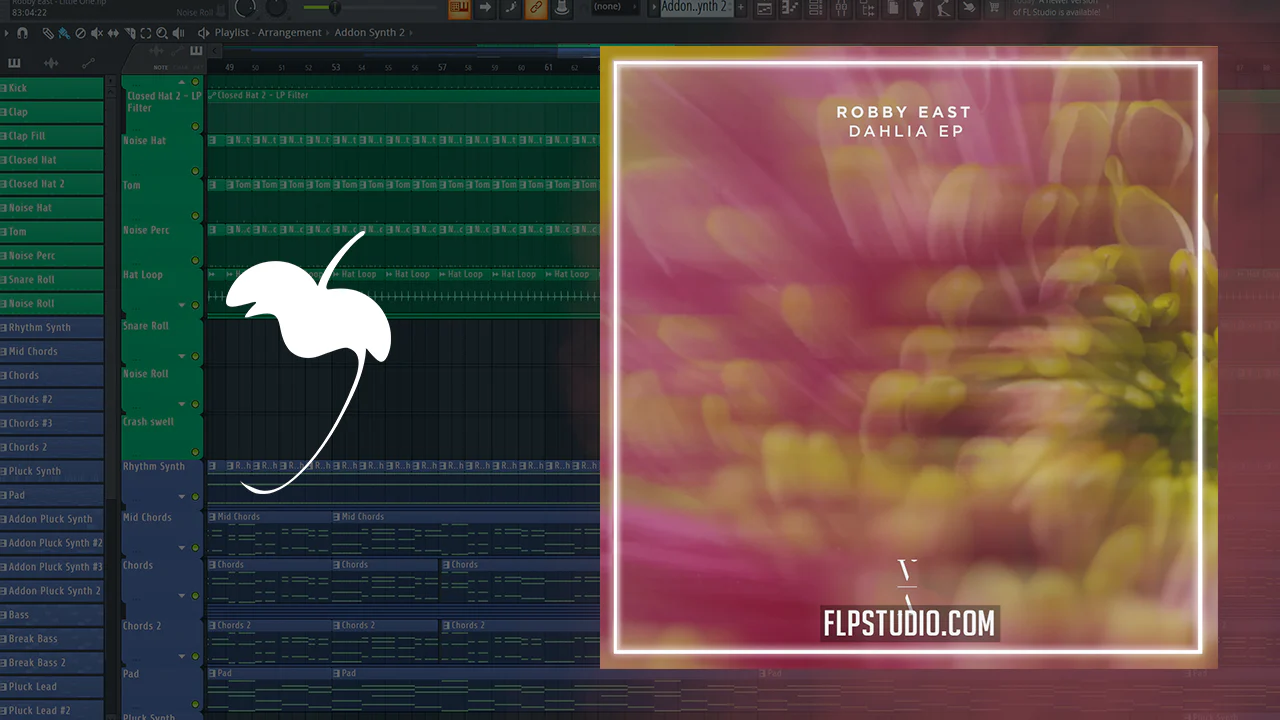
Task: Click the right-arrow auto scroll icon
Action: [486, 8]
